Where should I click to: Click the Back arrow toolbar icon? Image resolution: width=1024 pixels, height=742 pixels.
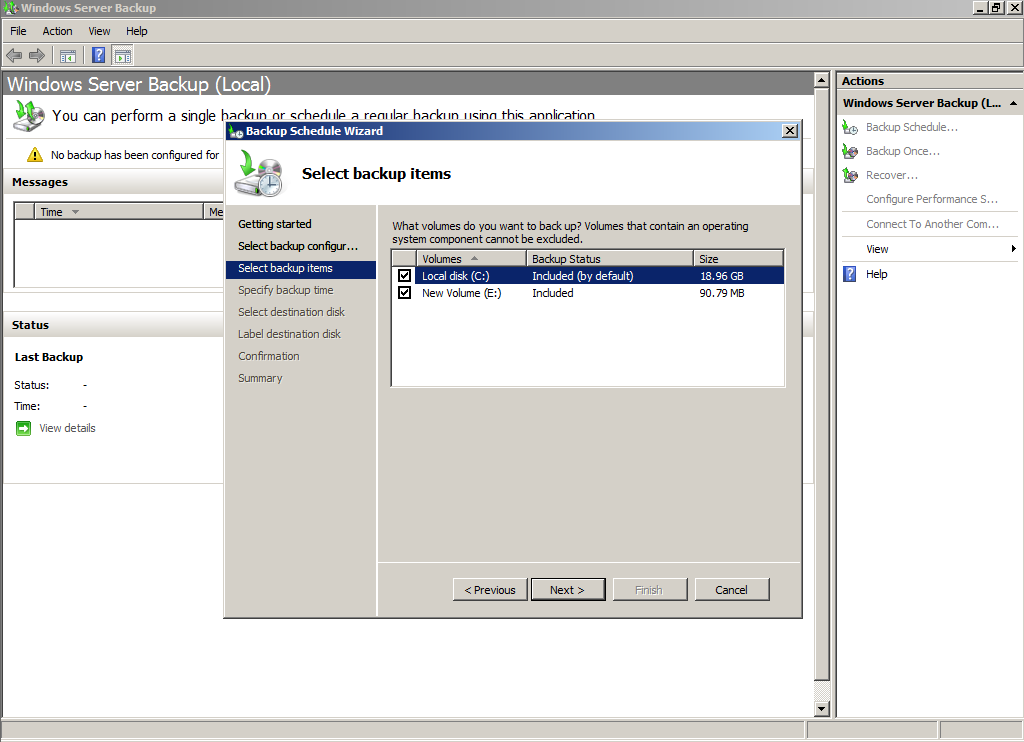coord(14,56)
